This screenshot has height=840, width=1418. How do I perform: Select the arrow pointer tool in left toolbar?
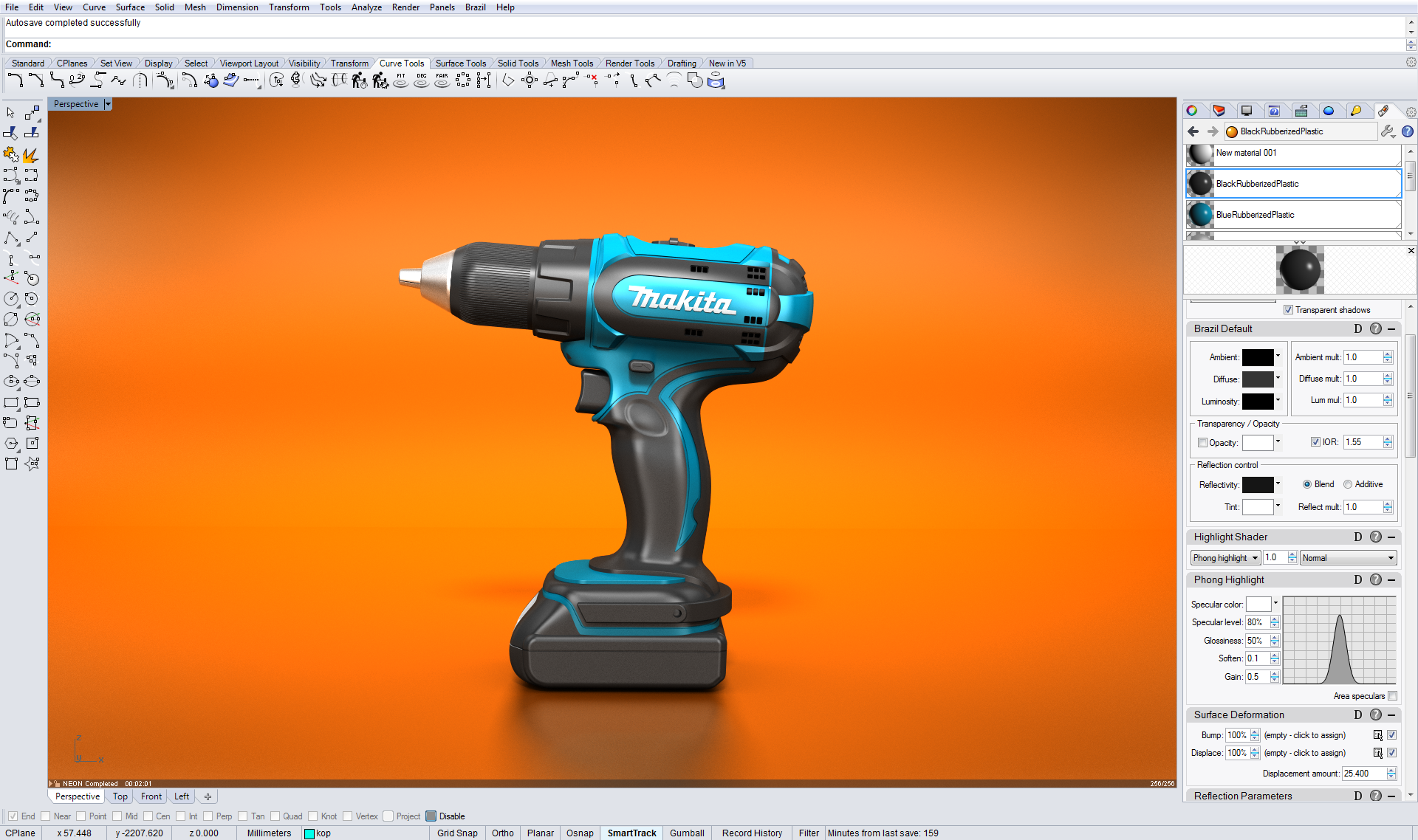10,112
